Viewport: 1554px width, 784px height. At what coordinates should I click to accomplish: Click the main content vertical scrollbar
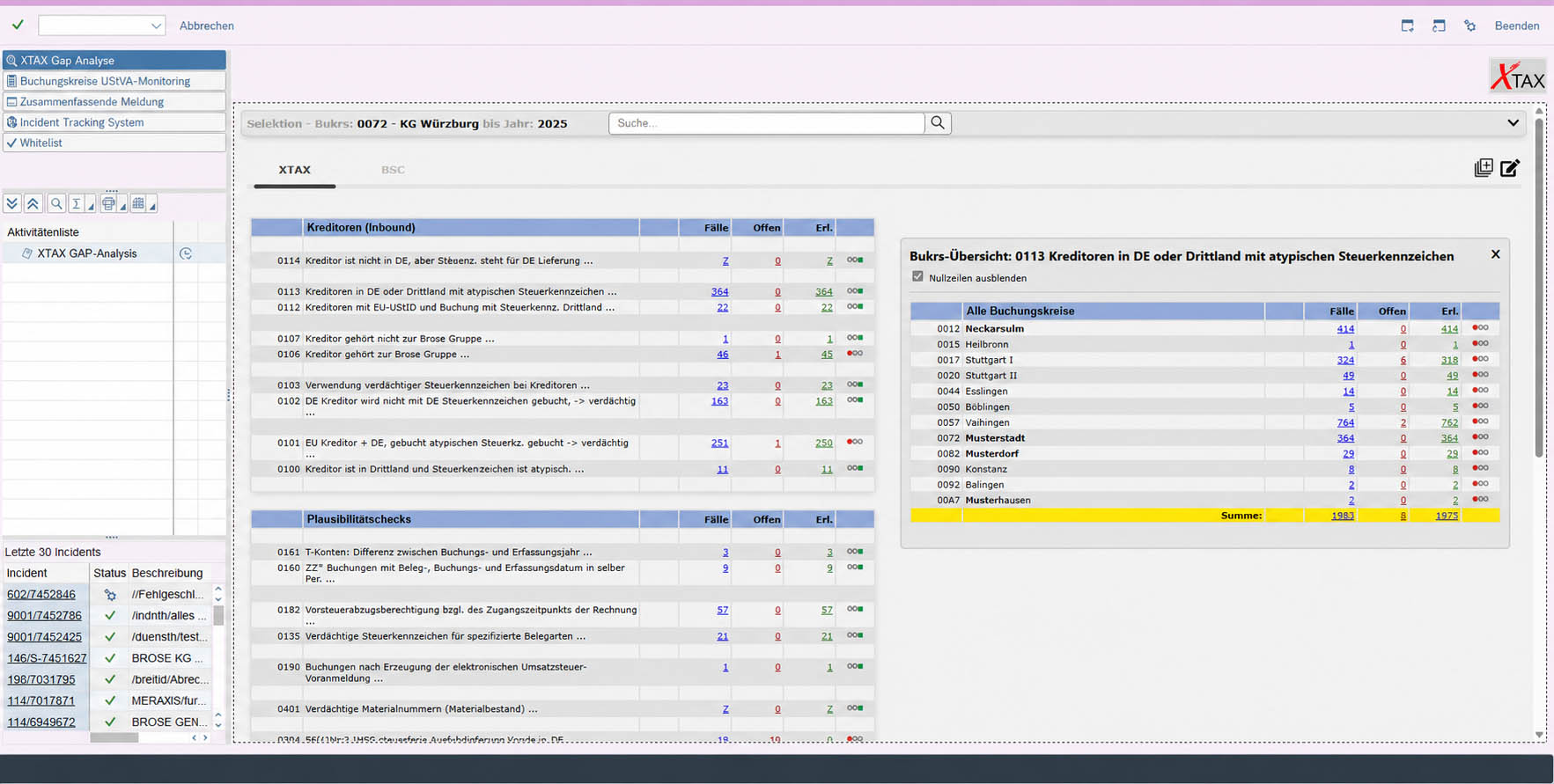point(1539,286)
